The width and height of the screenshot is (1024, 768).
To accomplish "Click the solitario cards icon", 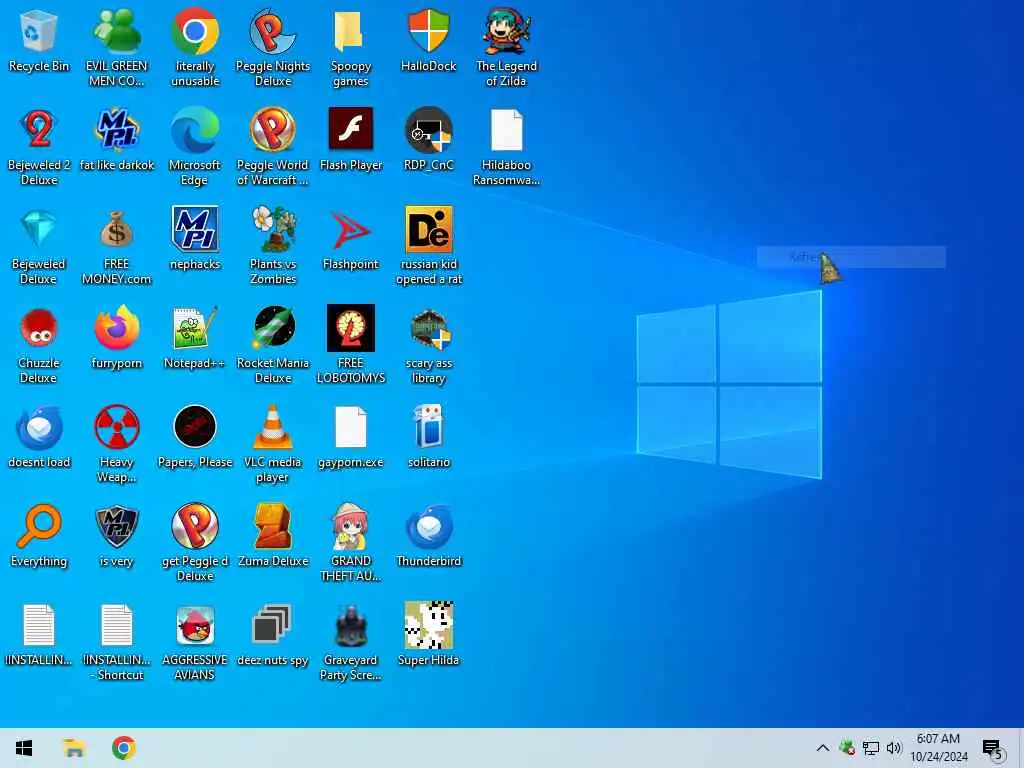I will point(428,427).
